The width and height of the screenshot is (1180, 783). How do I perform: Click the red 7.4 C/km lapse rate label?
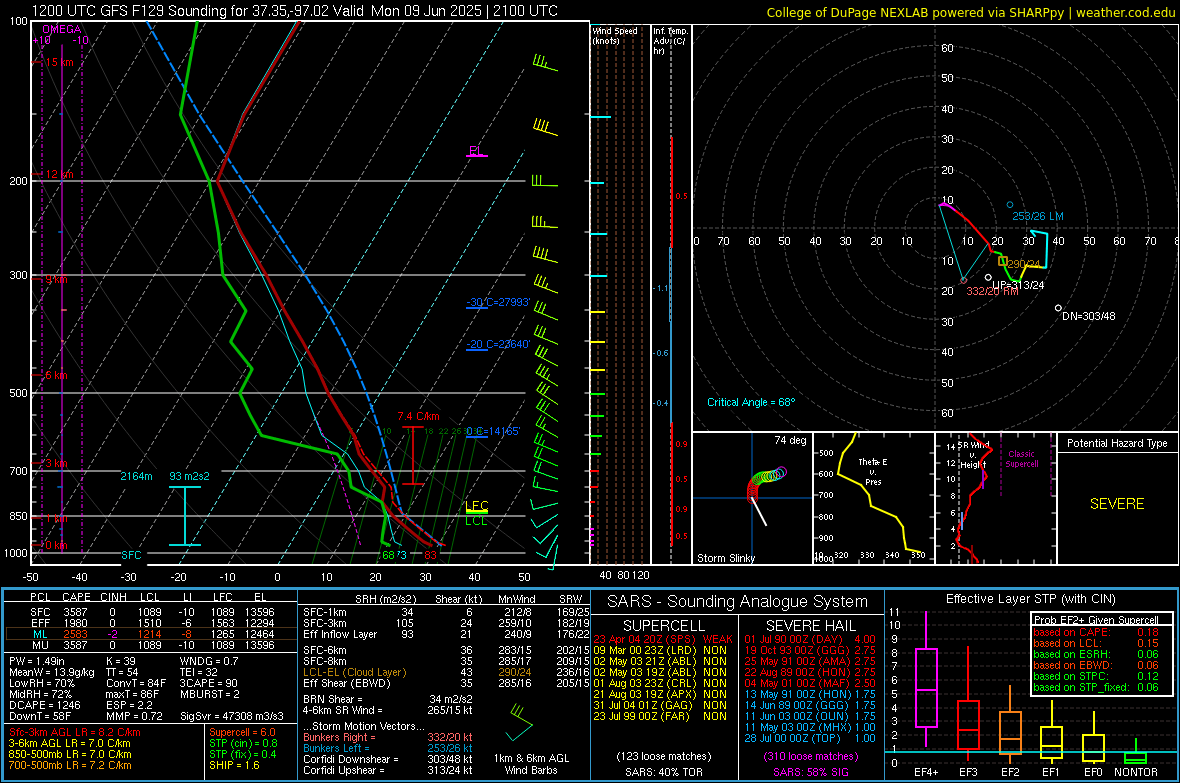(418, 416)
